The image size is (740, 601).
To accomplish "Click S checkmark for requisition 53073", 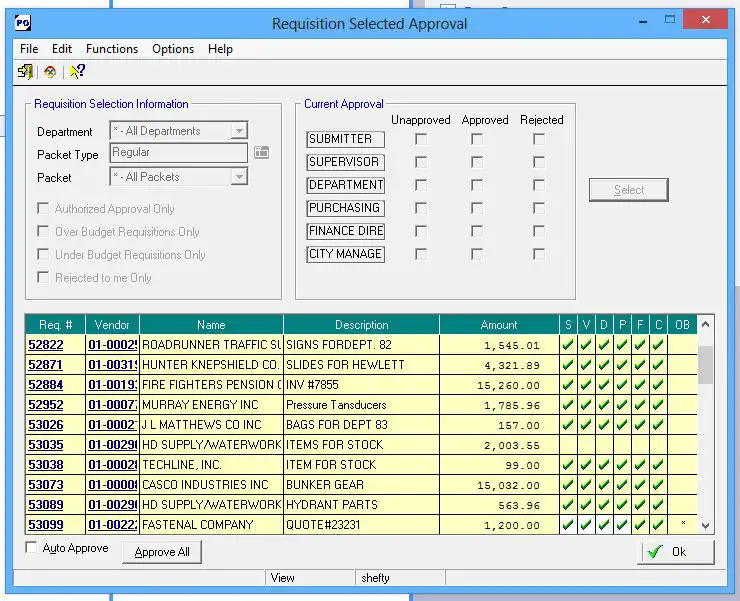I will coord(568,484).
